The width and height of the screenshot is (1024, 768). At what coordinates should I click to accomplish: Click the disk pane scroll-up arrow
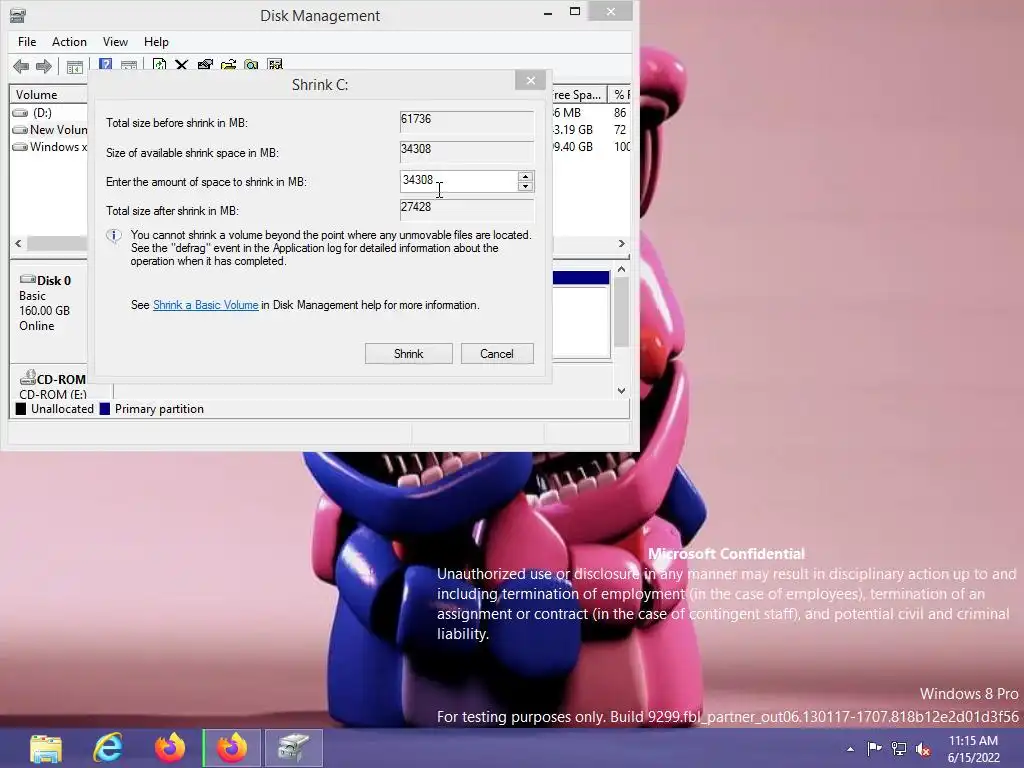tap(621, 269)
